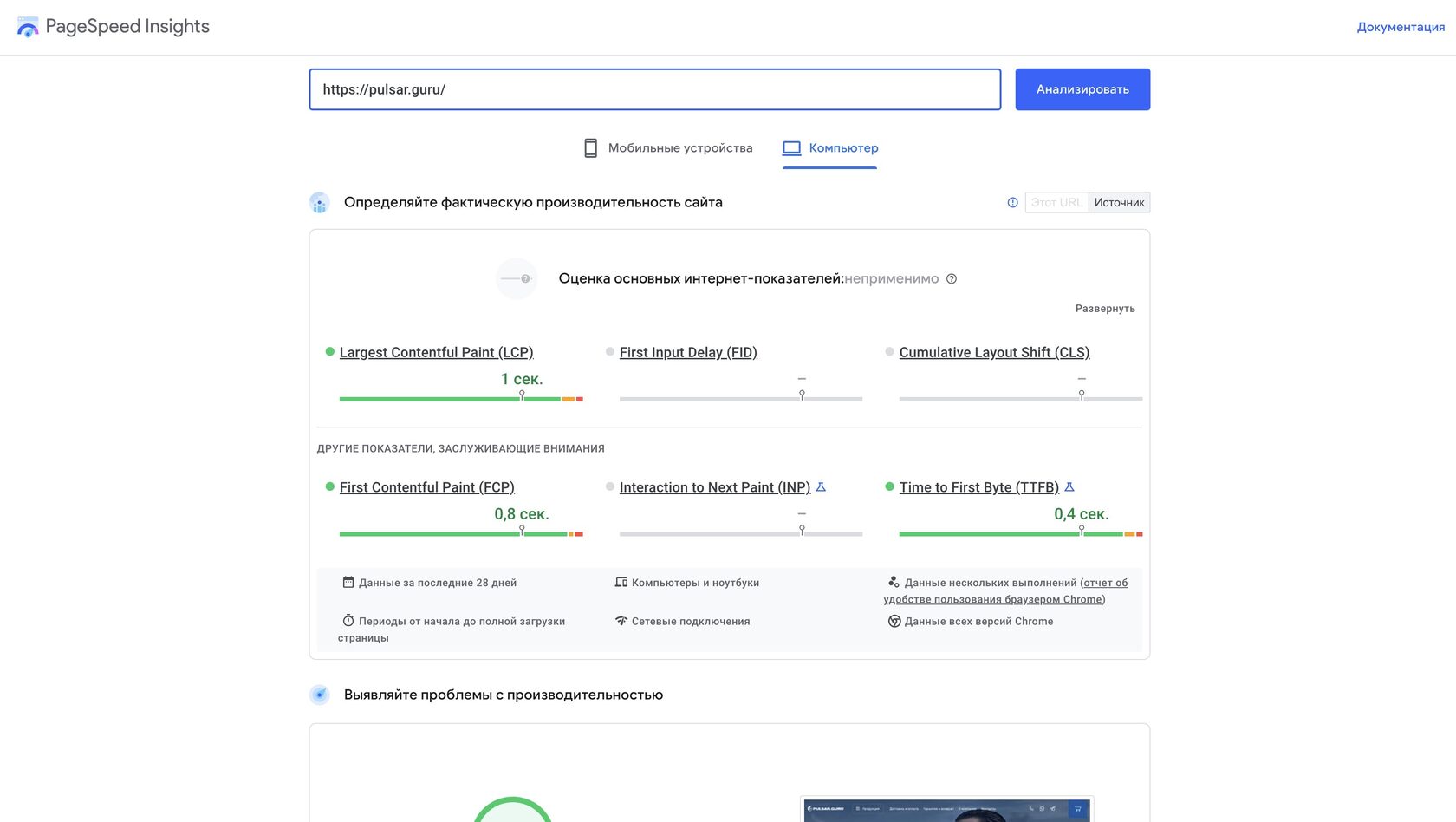Screen dimensions: 1456x822
Task: Click the experimental flask icon beside INP
Action: [821, 487]
